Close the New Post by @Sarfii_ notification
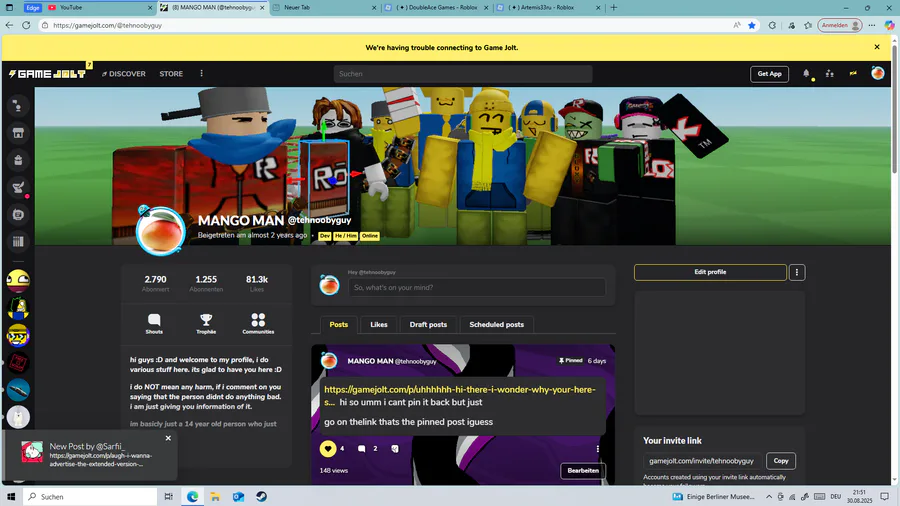 (x=168, y=438)
